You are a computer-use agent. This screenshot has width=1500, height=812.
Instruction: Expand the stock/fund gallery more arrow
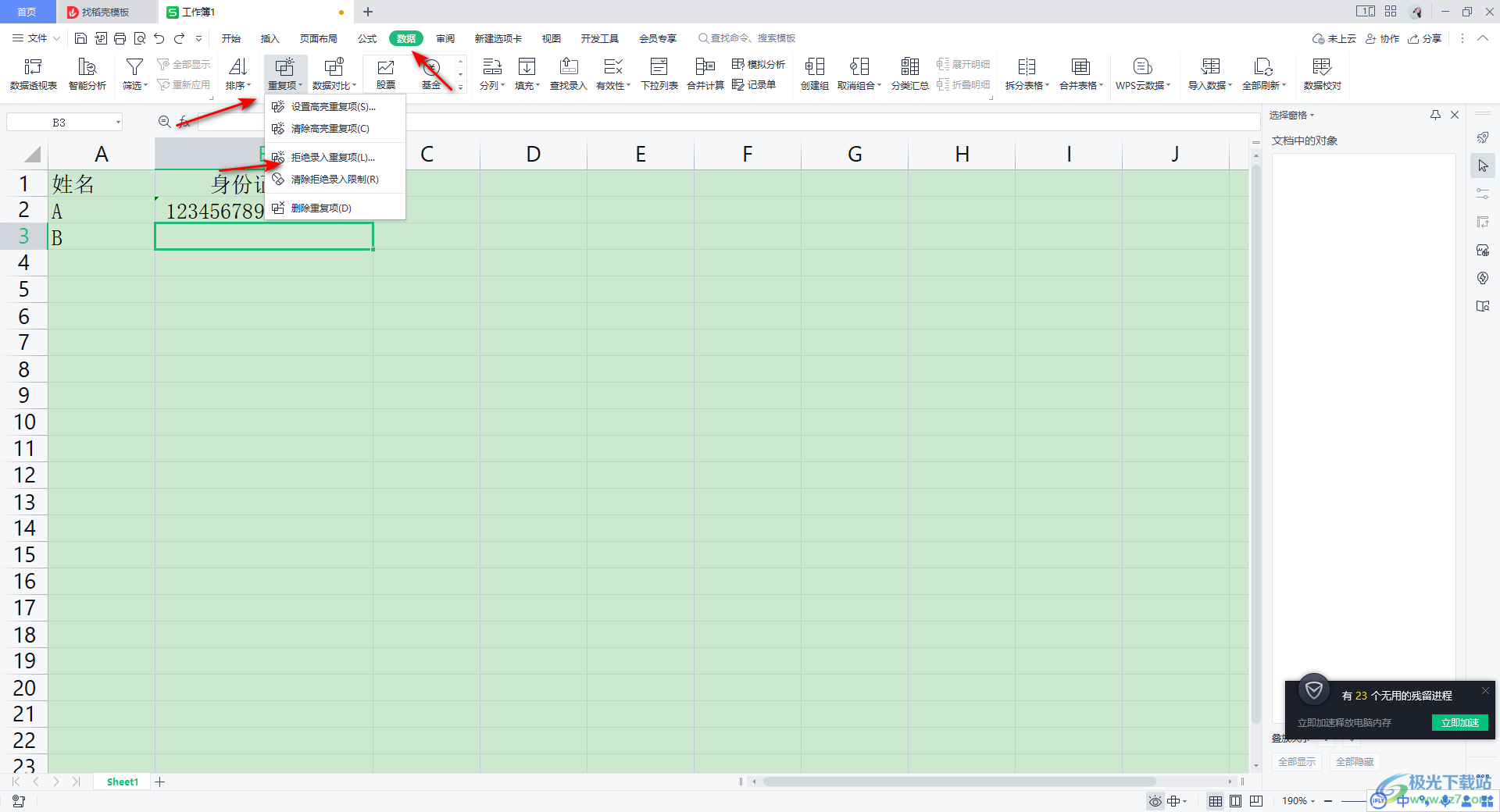pyautogui.click(x=461, y=87)
